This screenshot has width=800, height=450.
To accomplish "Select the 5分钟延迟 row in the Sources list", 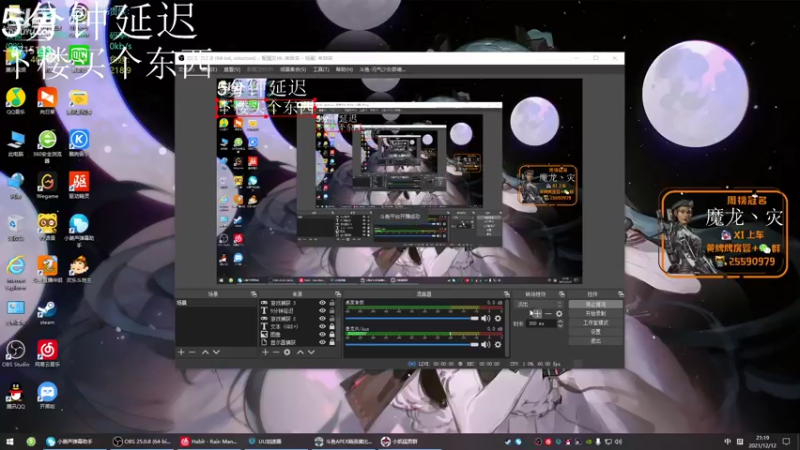I will point(298,310).
